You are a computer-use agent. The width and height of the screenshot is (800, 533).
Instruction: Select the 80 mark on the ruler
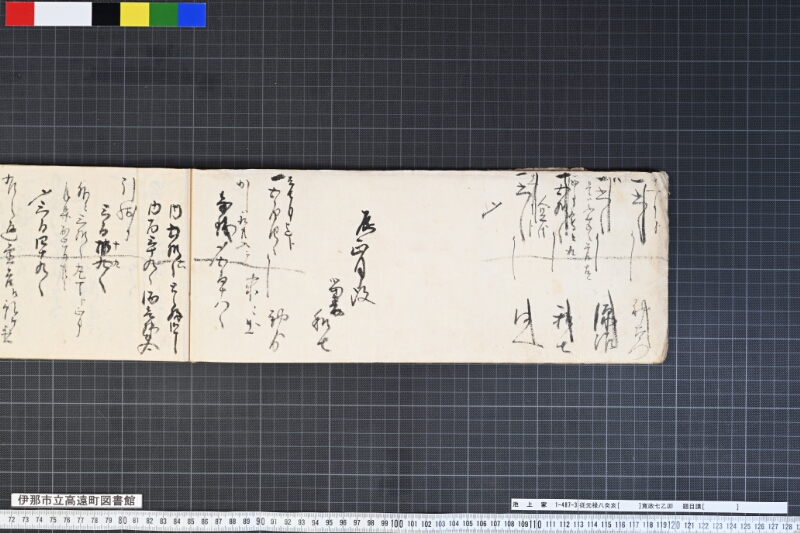pyautogui.click(x=122, y=521)
